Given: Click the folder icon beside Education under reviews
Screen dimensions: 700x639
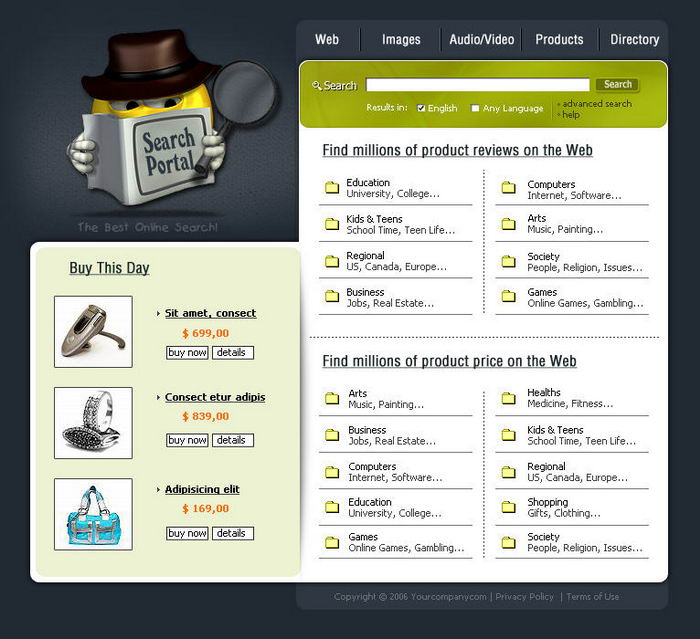Looking at the screenshot, I should coord(332,188).
